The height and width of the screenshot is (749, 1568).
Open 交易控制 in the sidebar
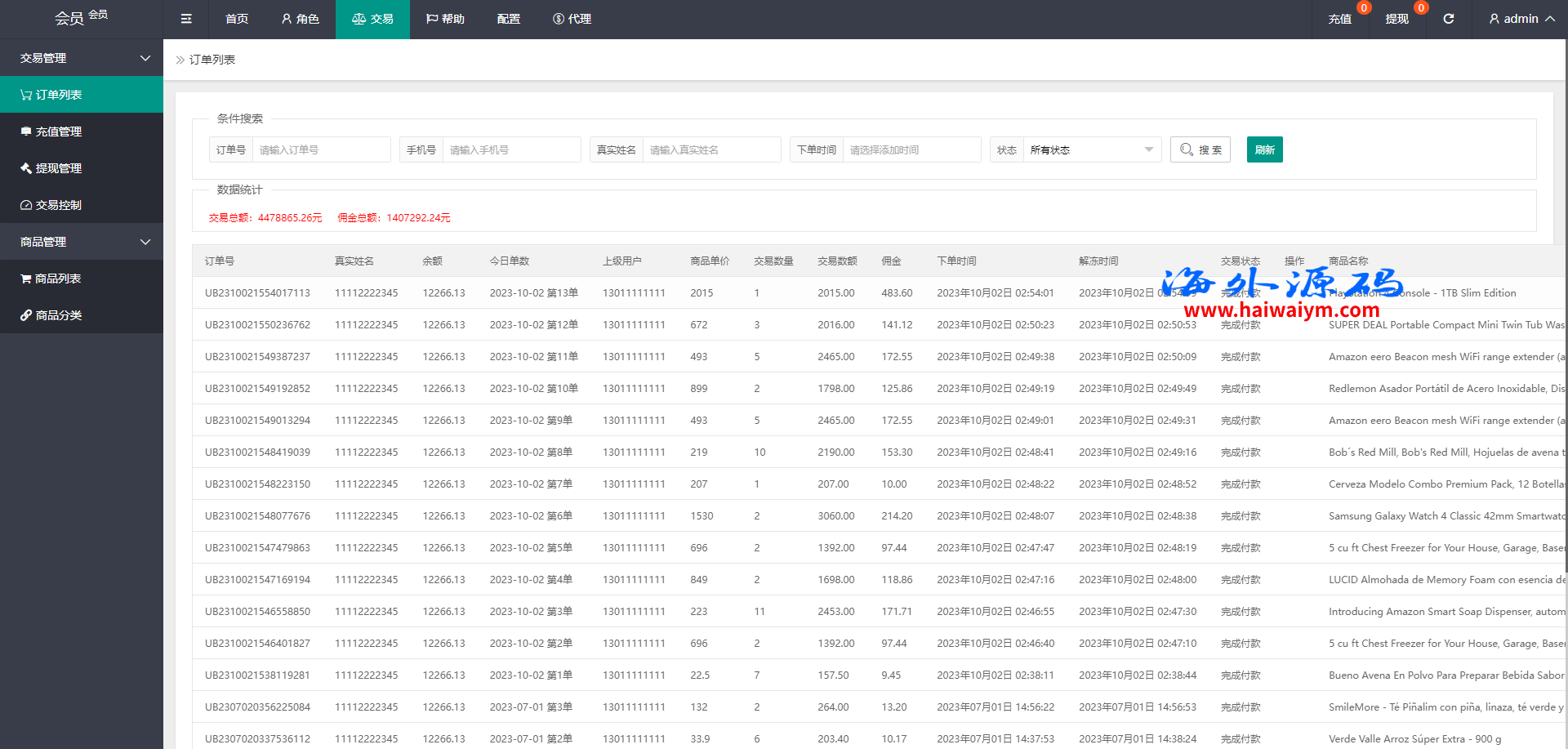58,205
